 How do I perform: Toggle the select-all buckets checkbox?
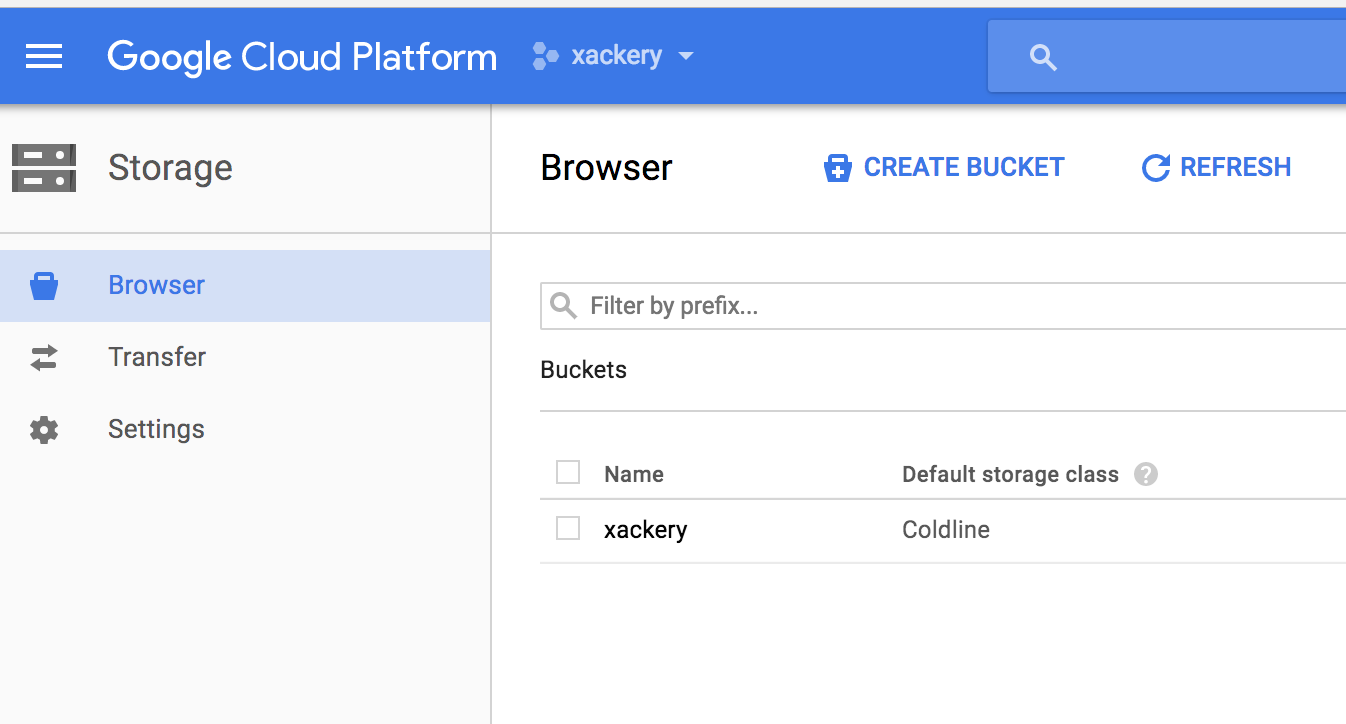(568, 472)
